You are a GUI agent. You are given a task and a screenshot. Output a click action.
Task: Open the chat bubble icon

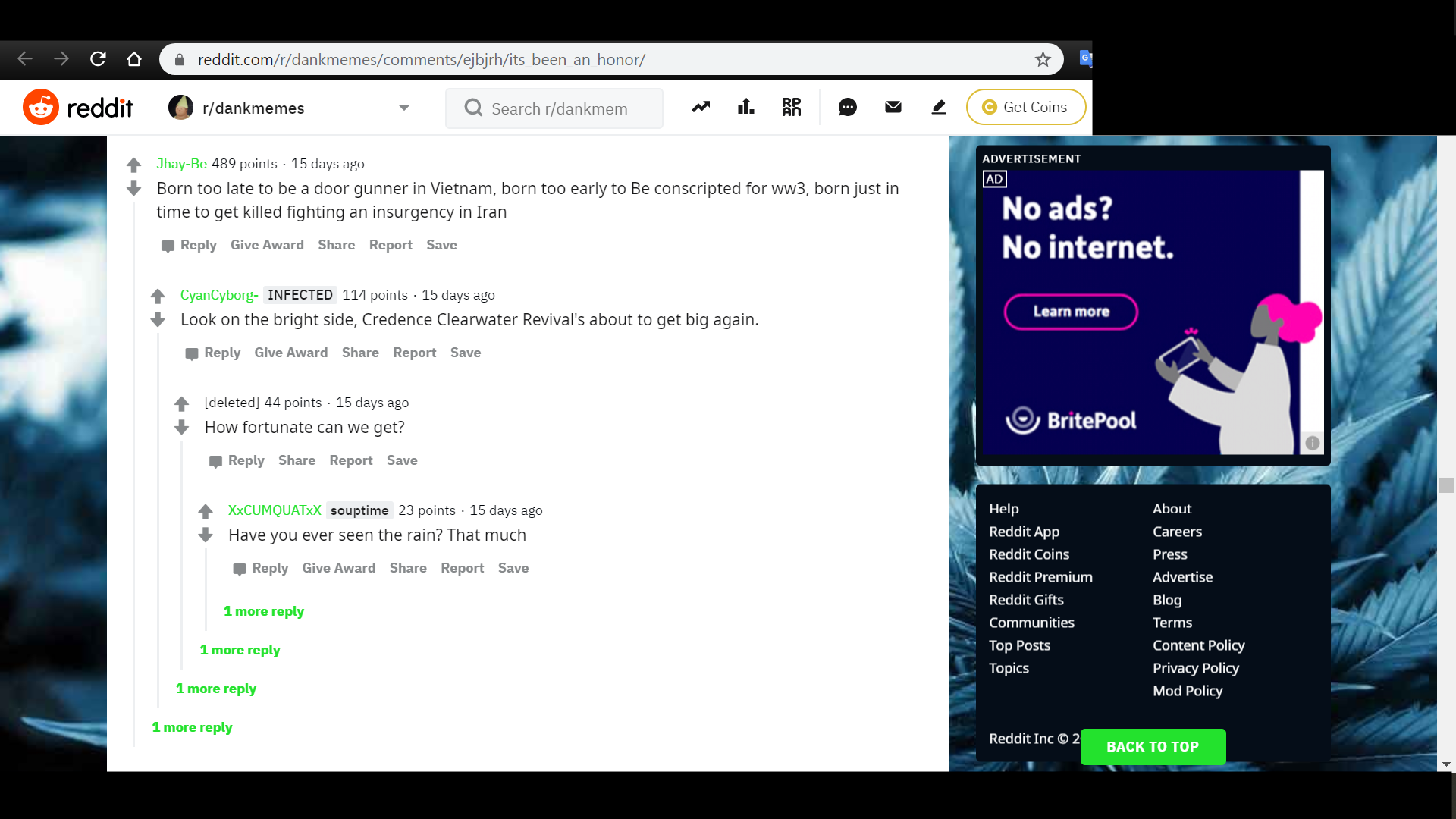click(x=847, y=108)
